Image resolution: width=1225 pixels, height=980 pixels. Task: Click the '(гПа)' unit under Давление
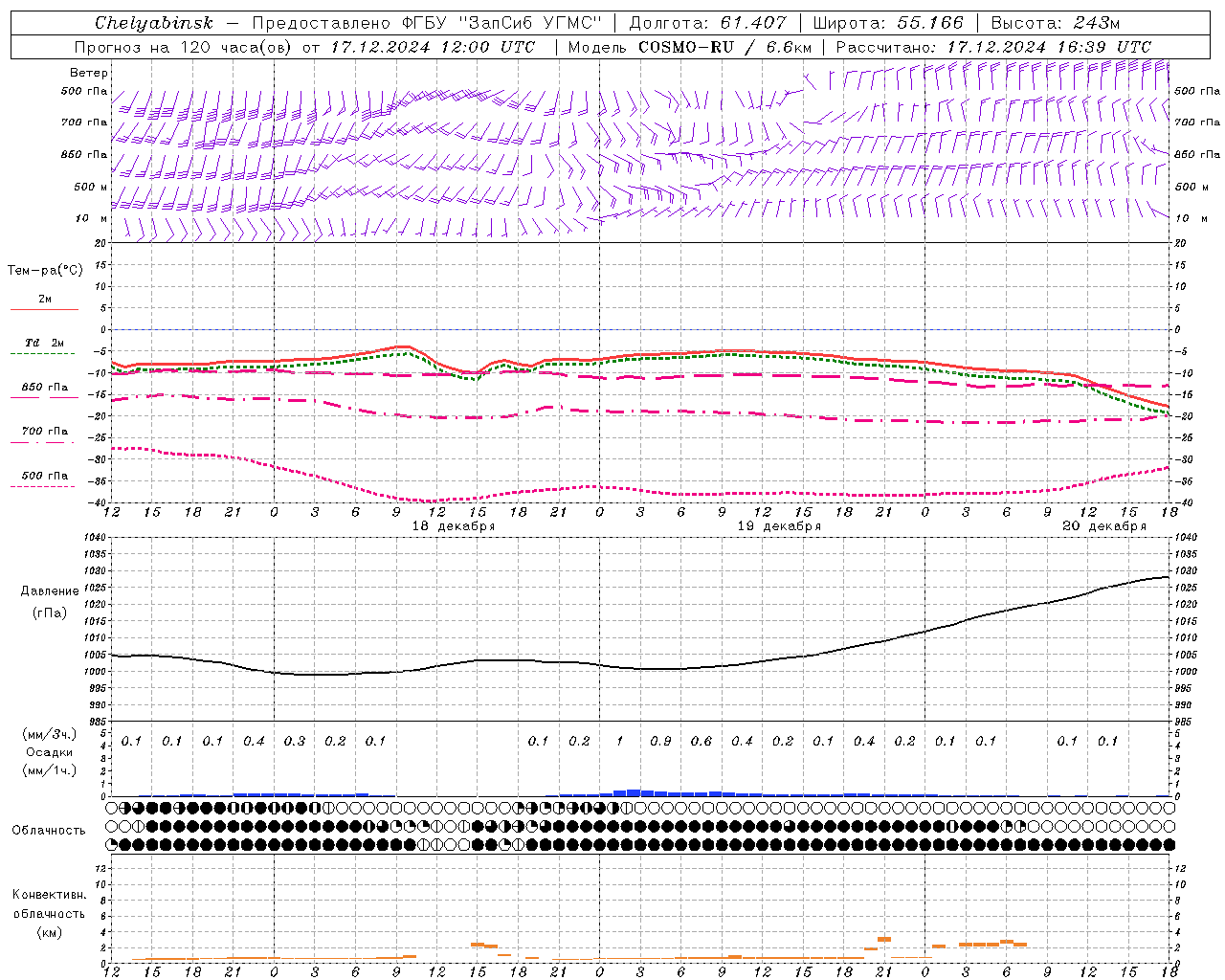(50, 613)
